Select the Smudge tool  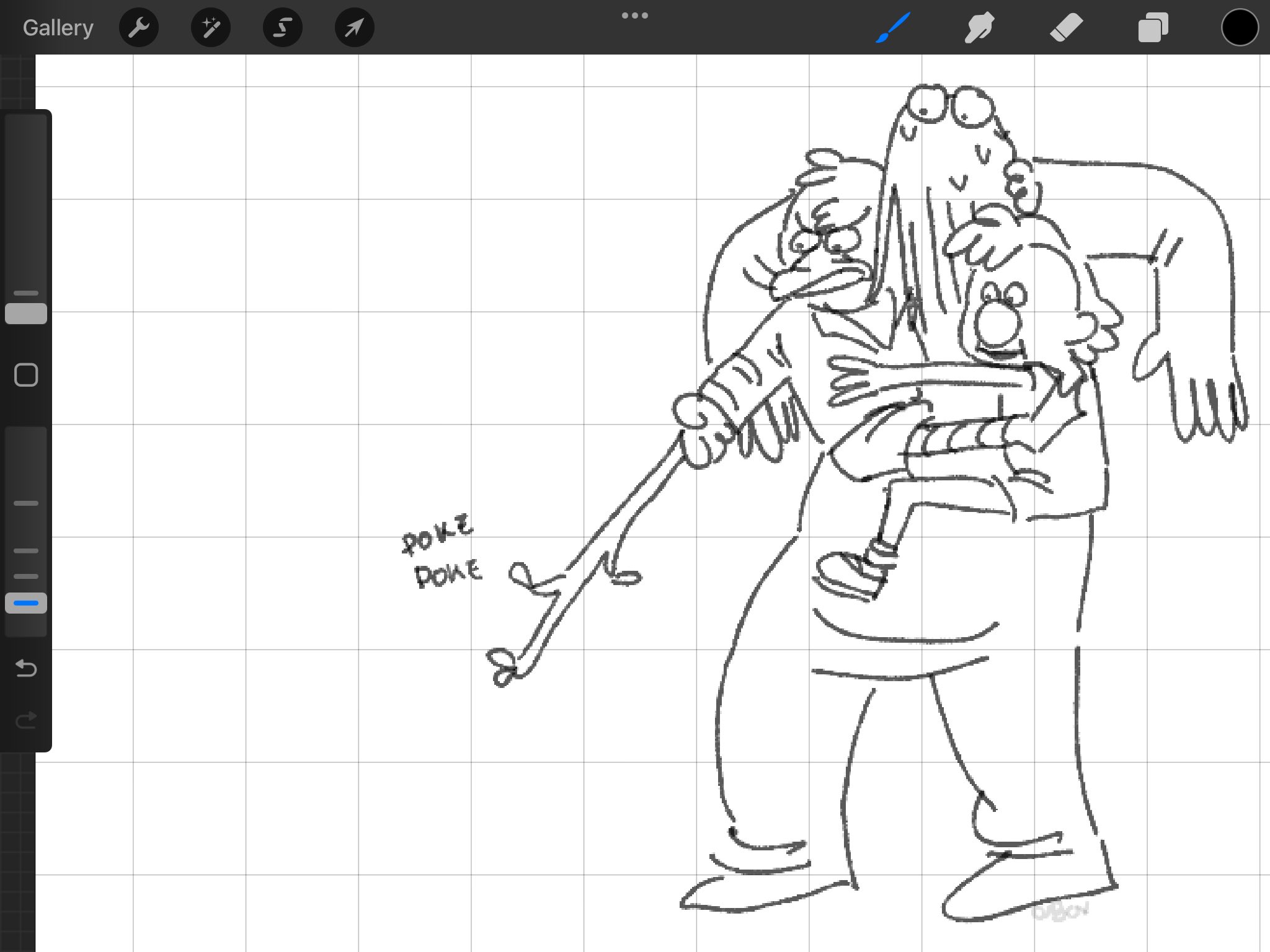[979, 28]
